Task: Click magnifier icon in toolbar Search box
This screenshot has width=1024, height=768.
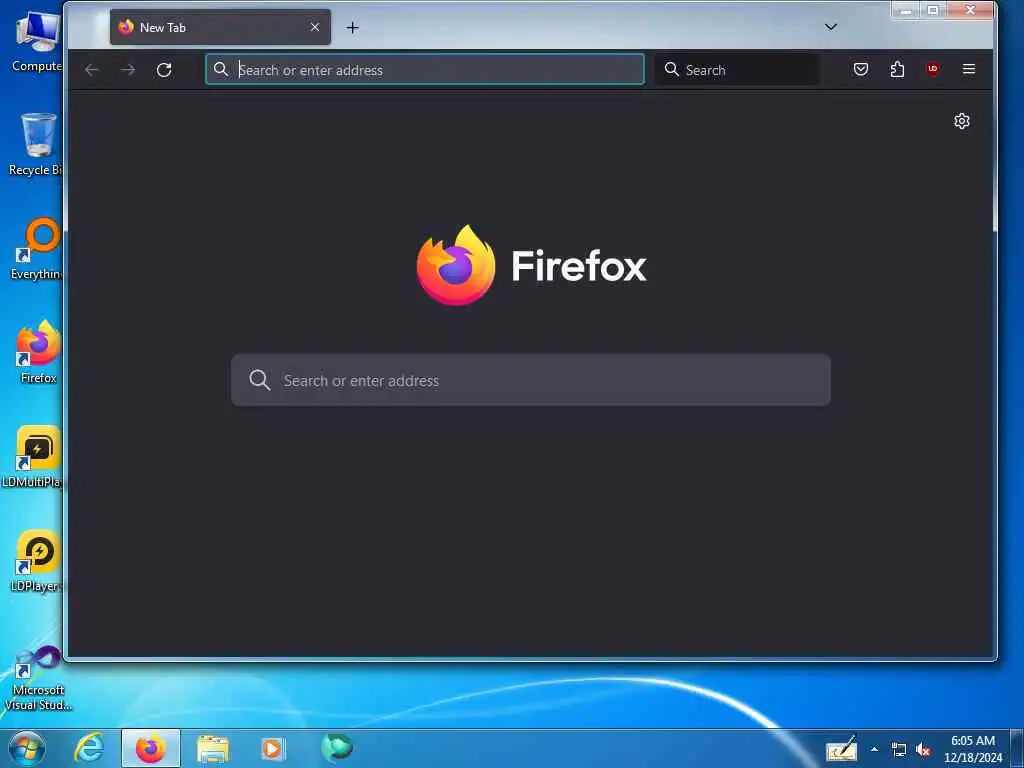Action: coord(671,69)
